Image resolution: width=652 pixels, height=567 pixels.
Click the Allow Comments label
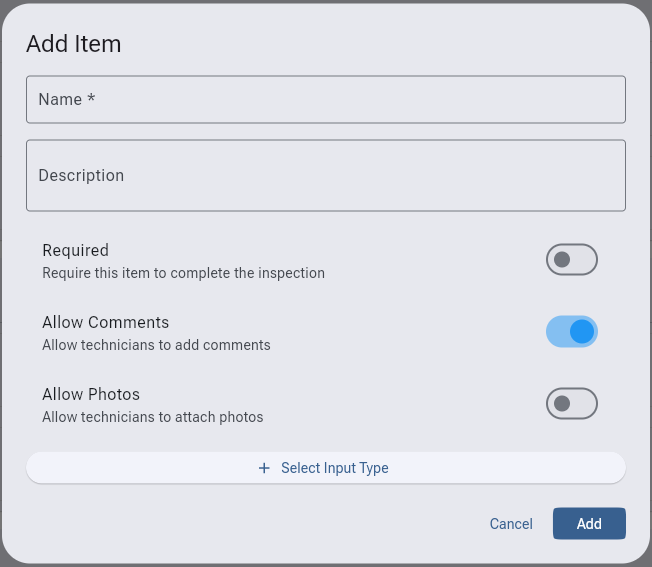(x=106, y=322)
